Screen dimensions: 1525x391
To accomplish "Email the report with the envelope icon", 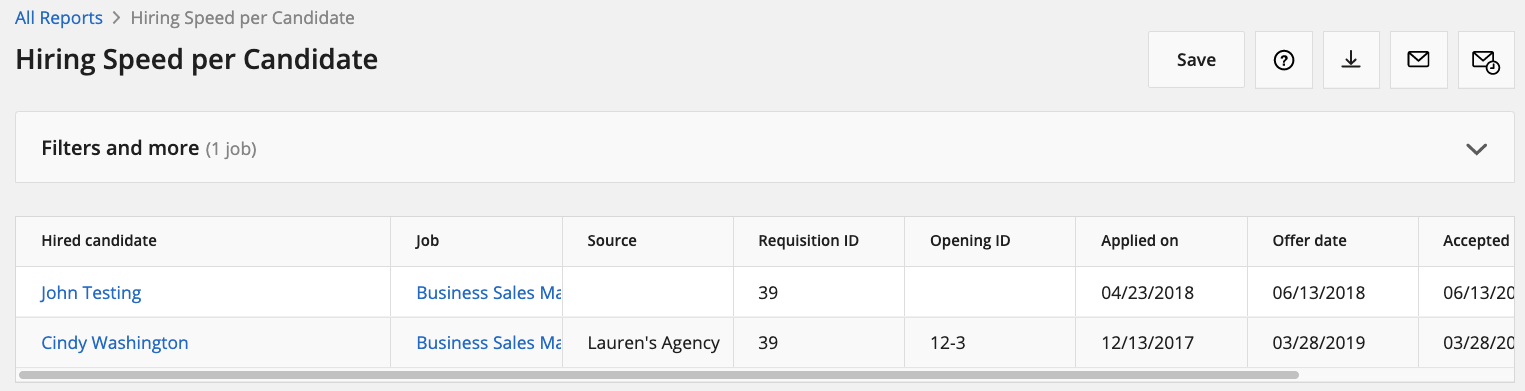I will tap(1418, 60).
